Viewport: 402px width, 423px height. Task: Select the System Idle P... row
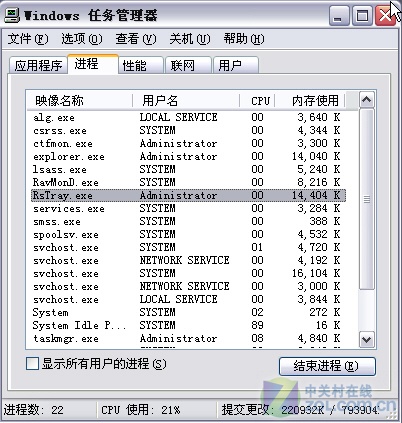click(x=188, y=325)
